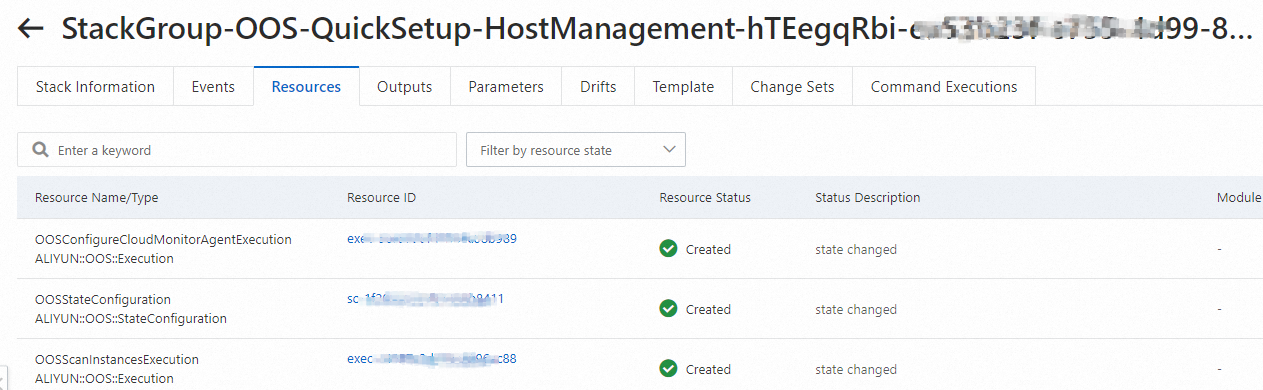The width and height of the screenshot is (1263, 390).
Task: Click green check icon for OOSStateConfiguration row
Action: point(669,309)
